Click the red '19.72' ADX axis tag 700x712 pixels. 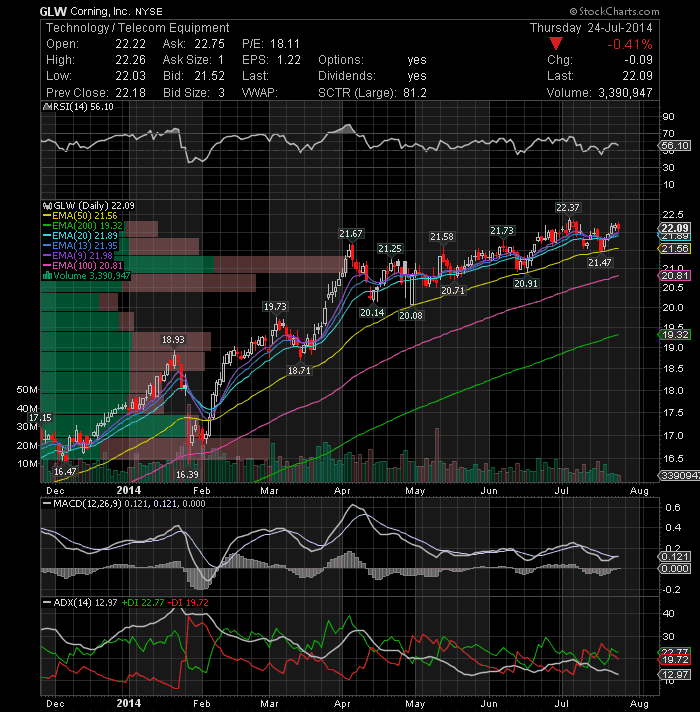click(675, 659)
